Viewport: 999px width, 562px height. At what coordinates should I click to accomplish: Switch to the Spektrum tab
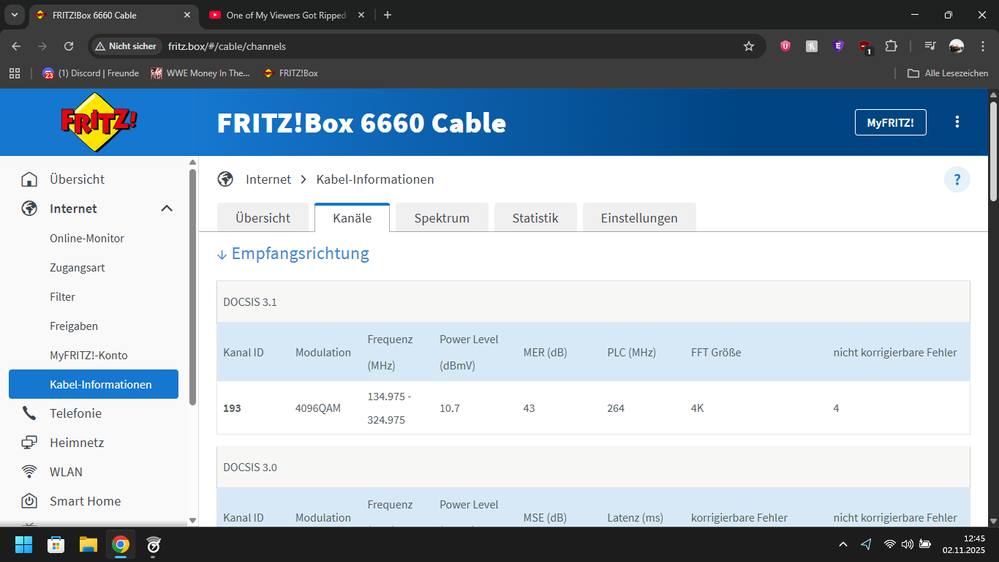pos(442,218)
